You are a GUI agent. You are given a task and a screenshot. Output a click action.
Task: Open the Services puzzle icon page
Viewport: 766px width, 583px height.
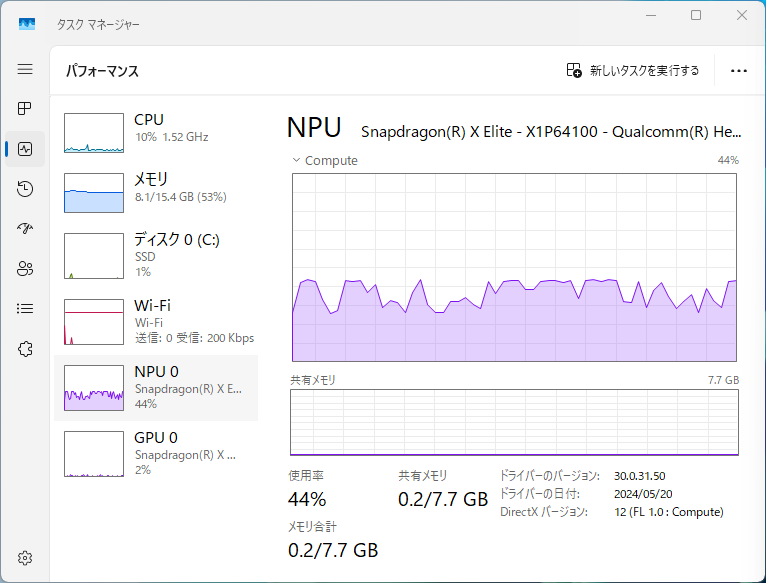(x=25, y=349)
